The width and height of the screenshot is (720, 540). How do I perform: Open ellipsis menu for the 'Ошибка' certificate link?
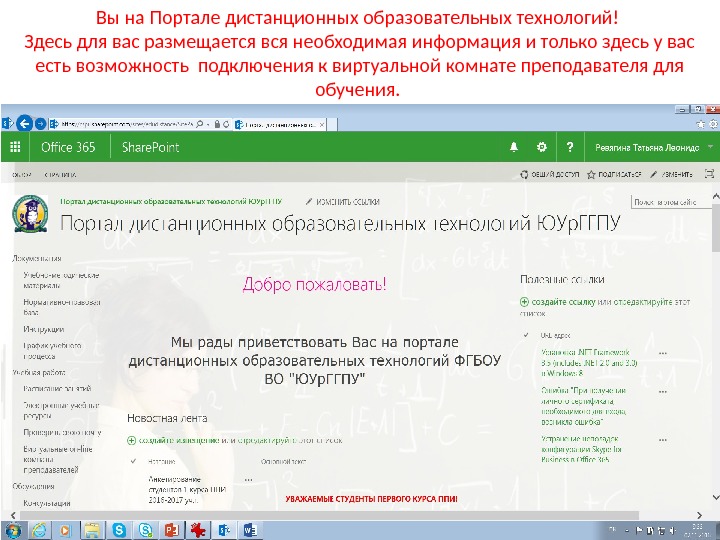point(663,392)
